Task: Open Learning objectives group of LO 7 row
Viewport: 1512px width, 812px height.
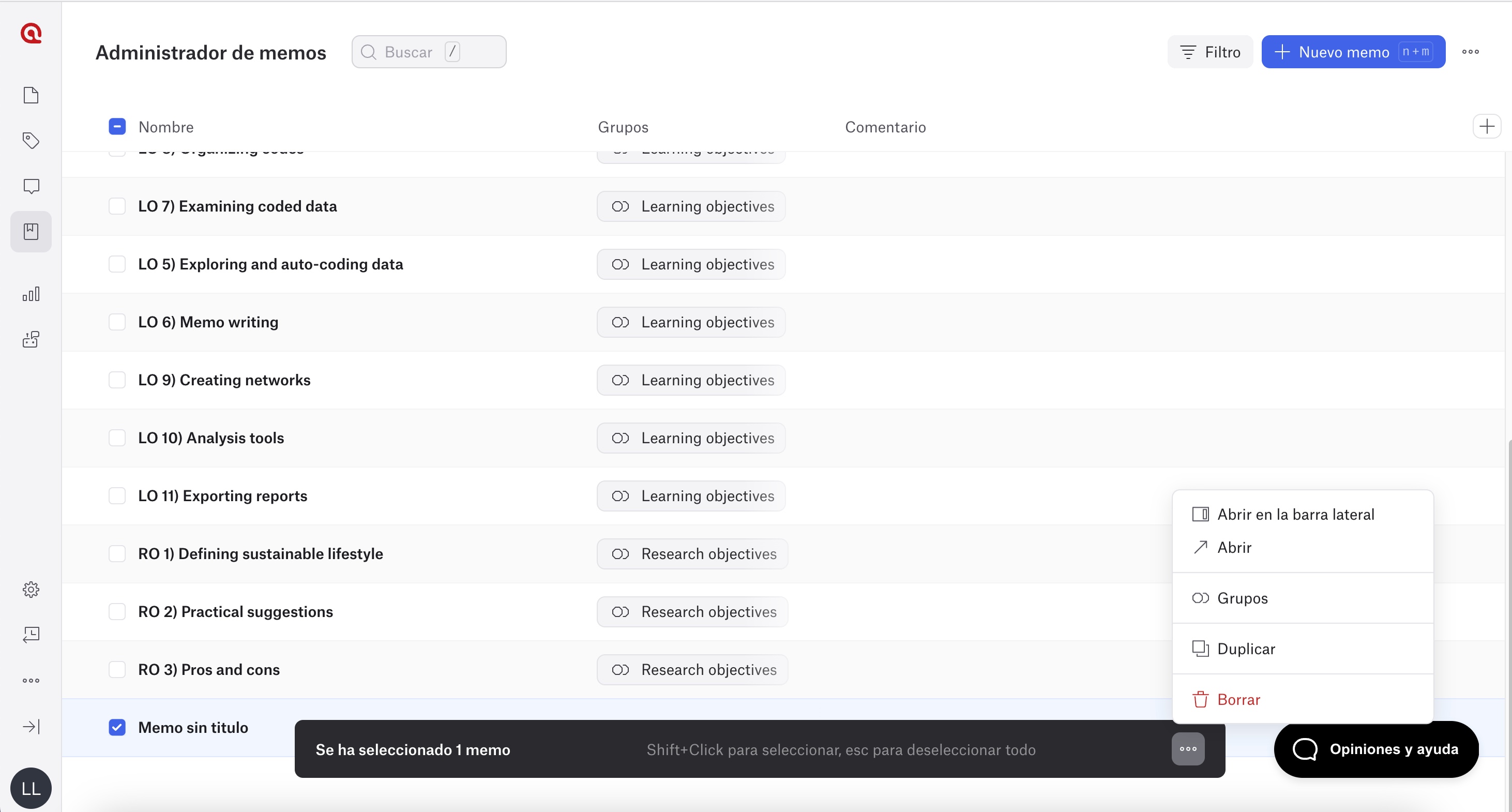Action: tap(691, 206)
